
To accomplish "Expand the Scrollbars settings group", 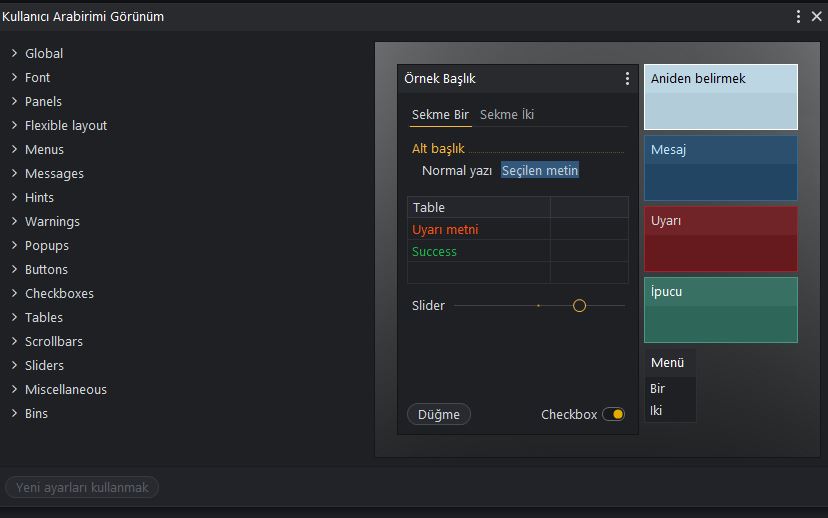I will coord(14,342).
